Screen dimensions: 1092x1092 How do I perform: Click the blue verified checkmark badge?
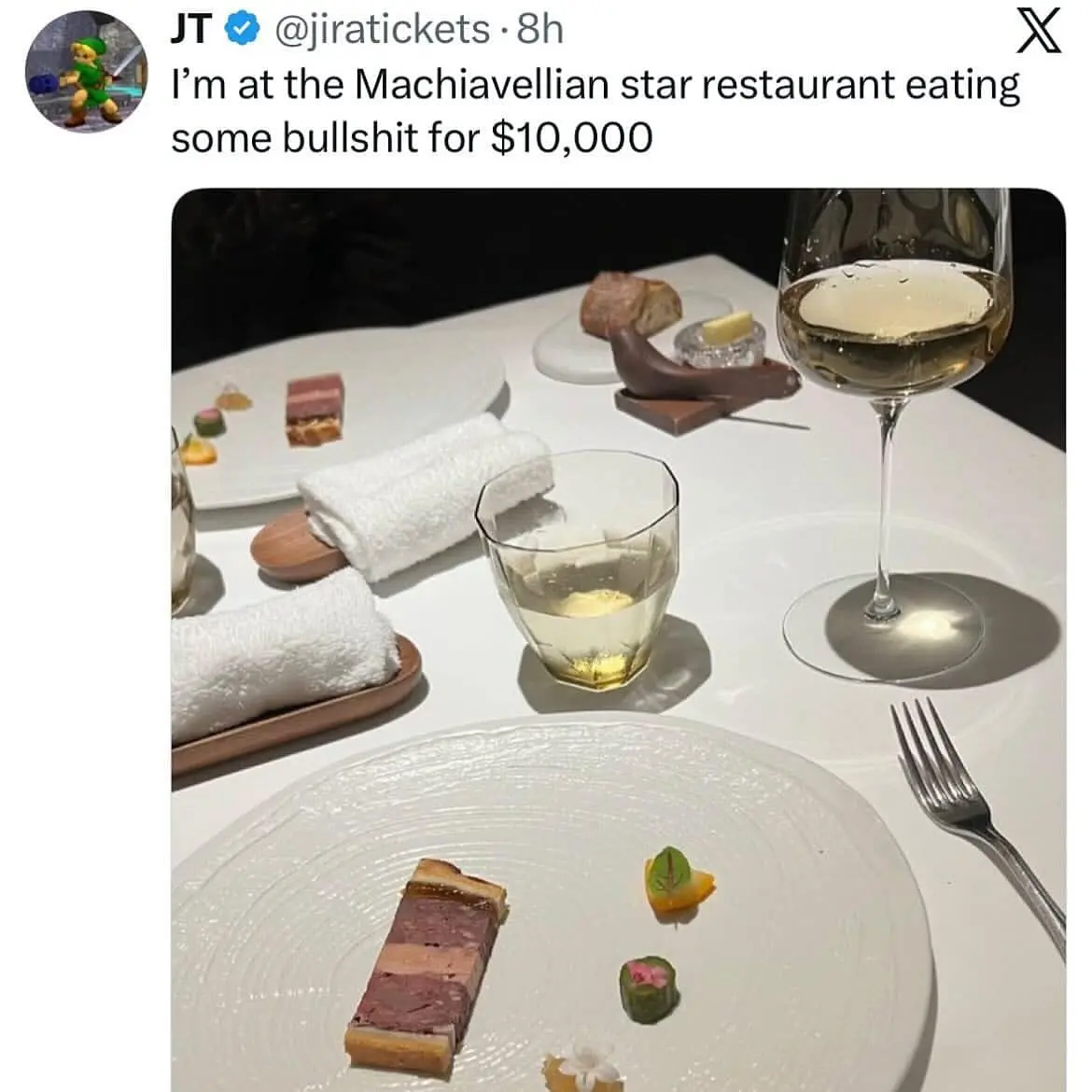(x=242, y=29)
